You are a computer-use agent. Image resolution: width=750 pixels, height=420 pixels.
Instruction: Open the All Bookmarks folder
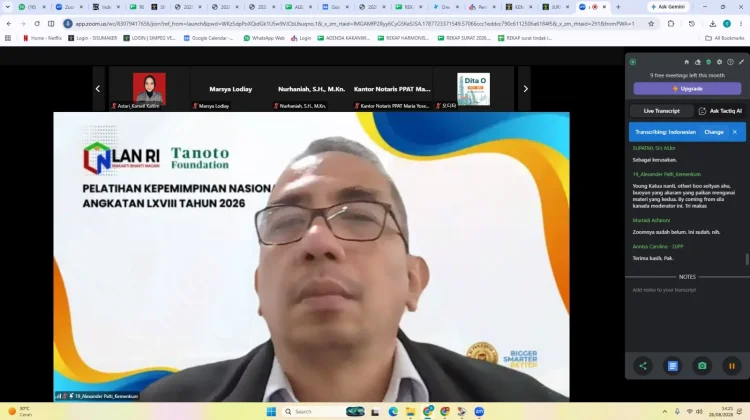click(x=724, y=38)
